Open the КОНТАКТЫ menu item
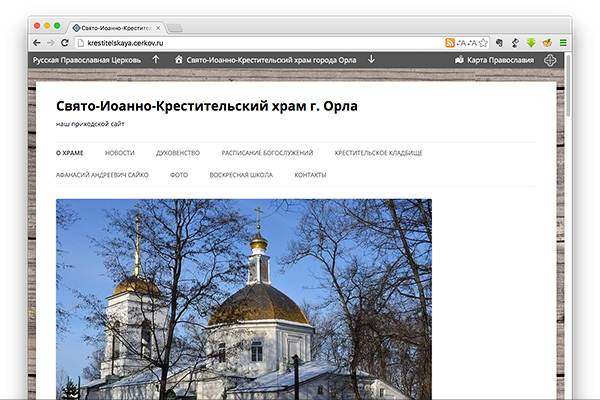Image resolution: width=600 pixels, height=400 pixels. [310, 175]
